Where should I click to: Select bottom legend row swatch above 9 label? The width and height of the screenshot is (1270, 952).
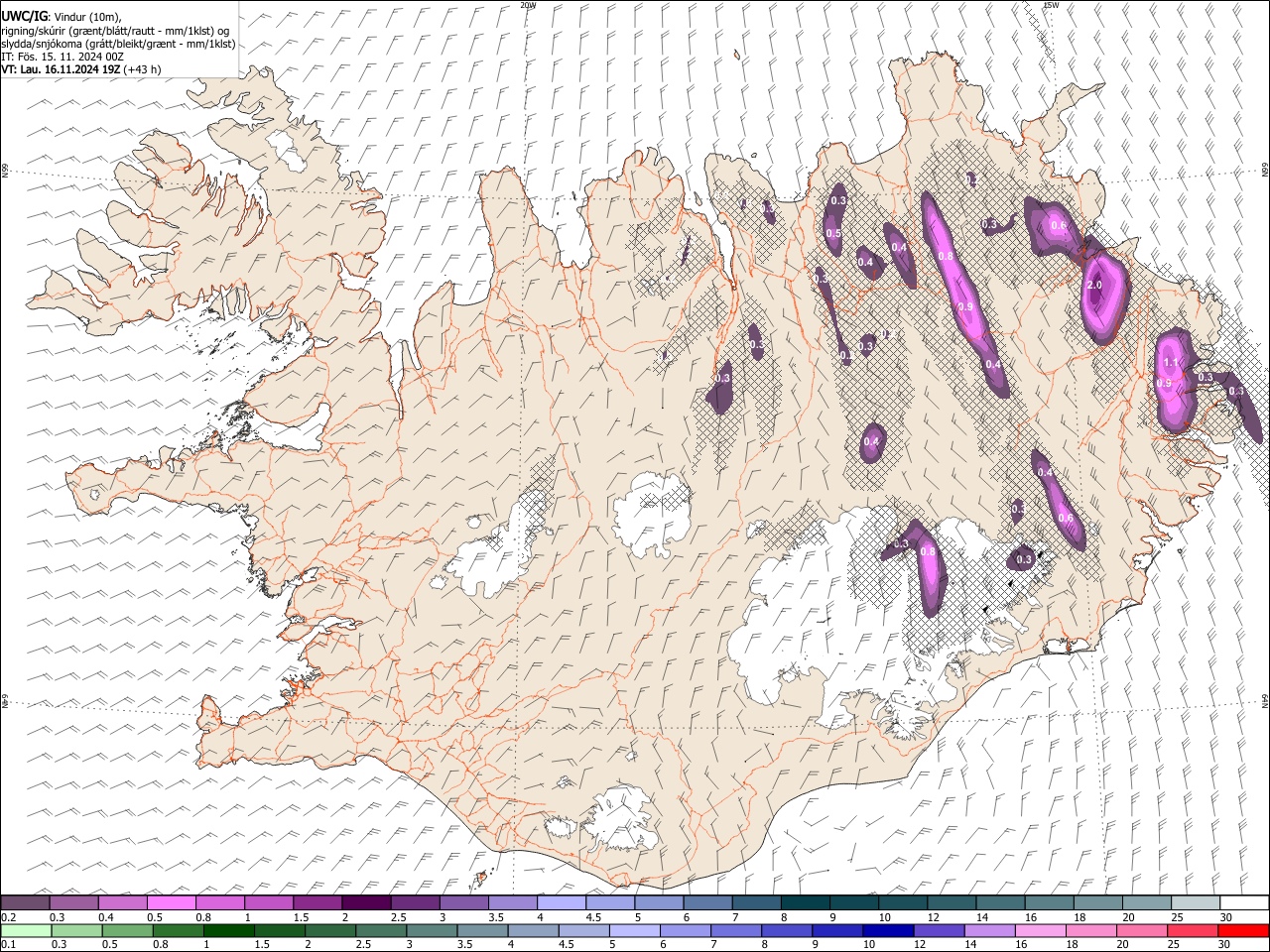pyautogui.click(x=838, y=930)
